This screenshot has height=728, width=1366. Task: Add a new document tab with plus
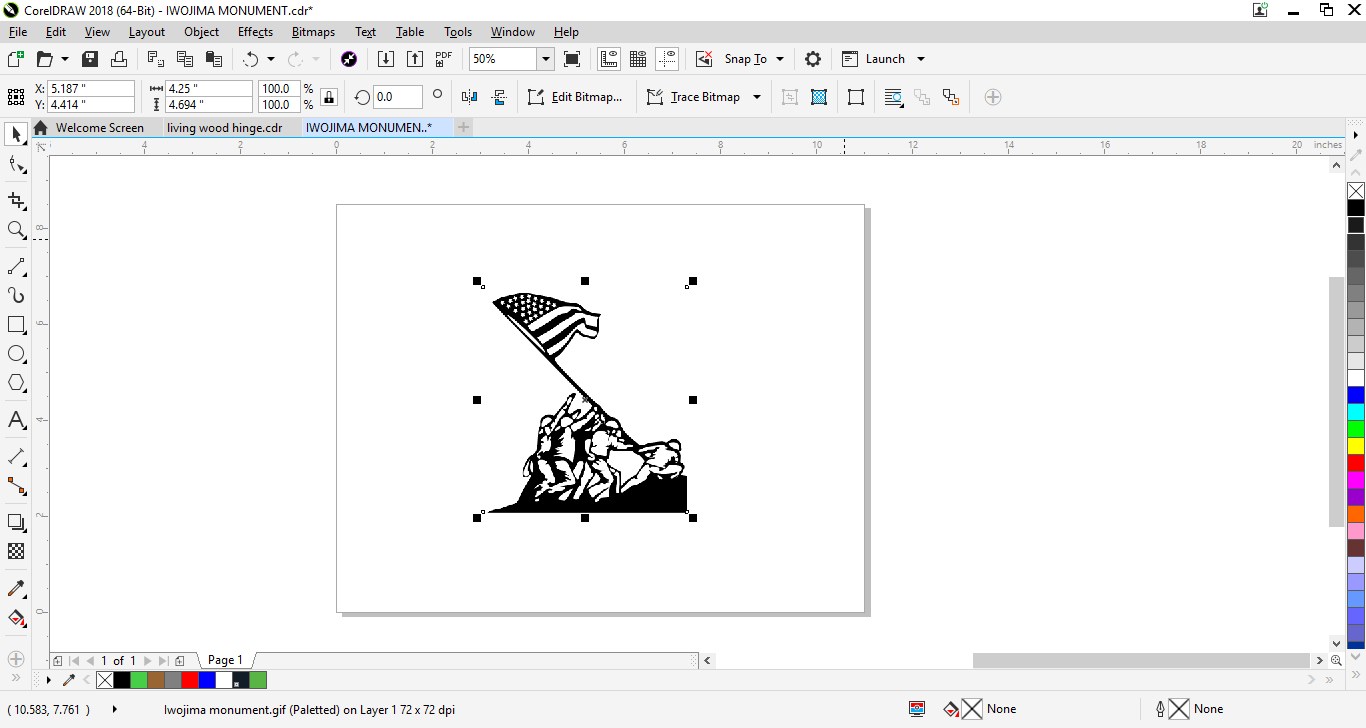(463, 128)
